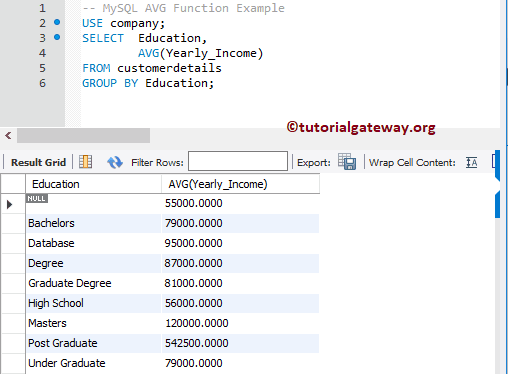This screenshot has width=508, height=374.
Task: Focus the Filter Rows input field
Action: point(238,161)
